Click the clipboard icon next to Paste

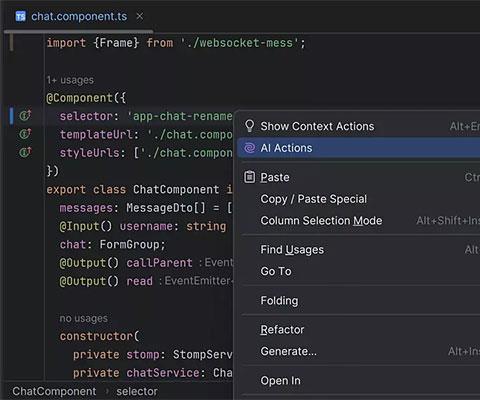[x=249, y=177]
